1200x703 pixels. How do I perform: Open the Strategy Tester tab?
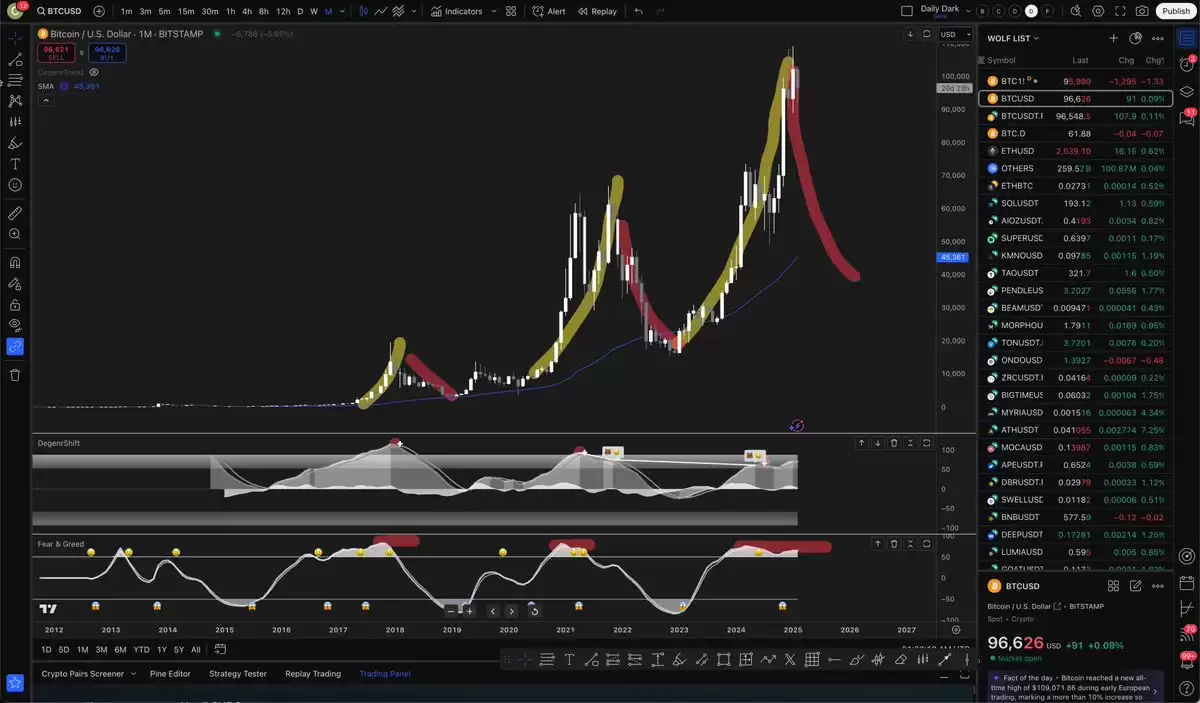point(238,674)
